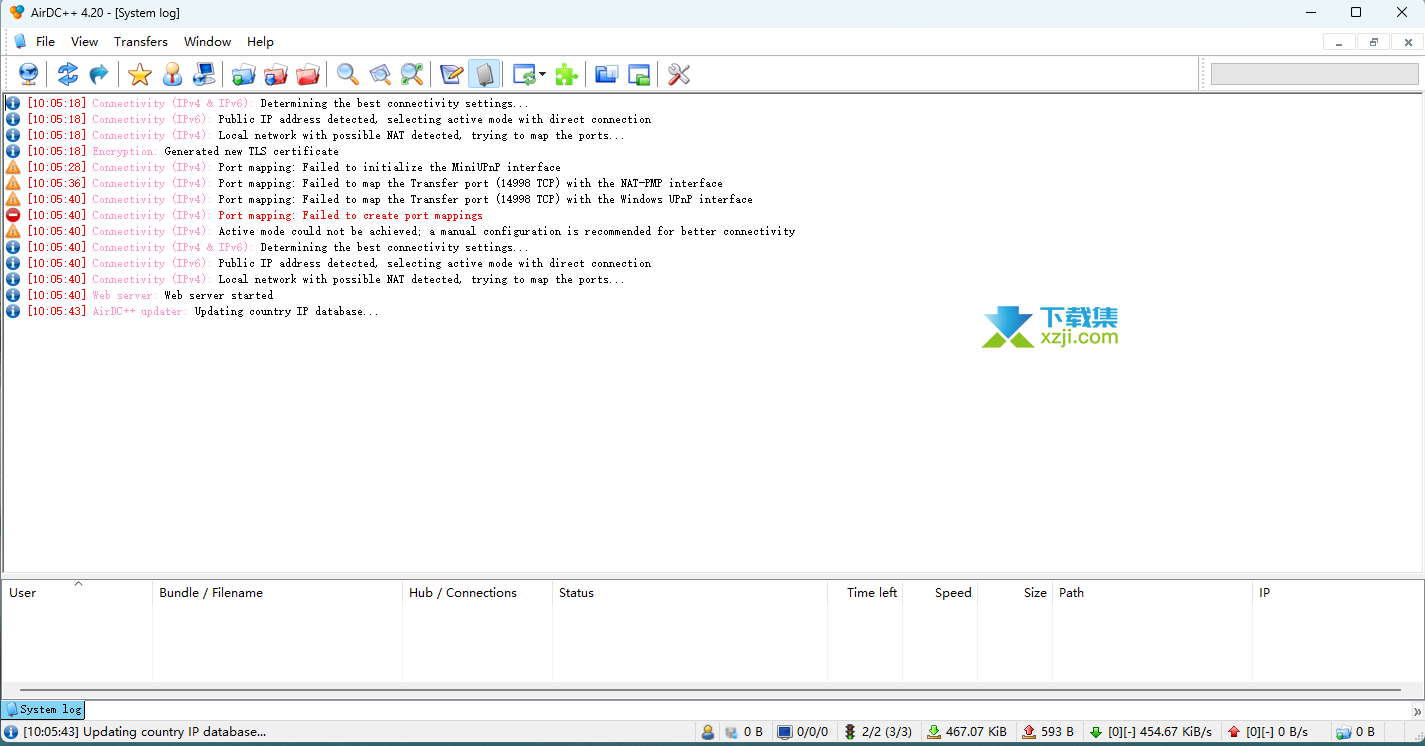Sort by Bundle / Filename column header

click(x=277, y=593)
